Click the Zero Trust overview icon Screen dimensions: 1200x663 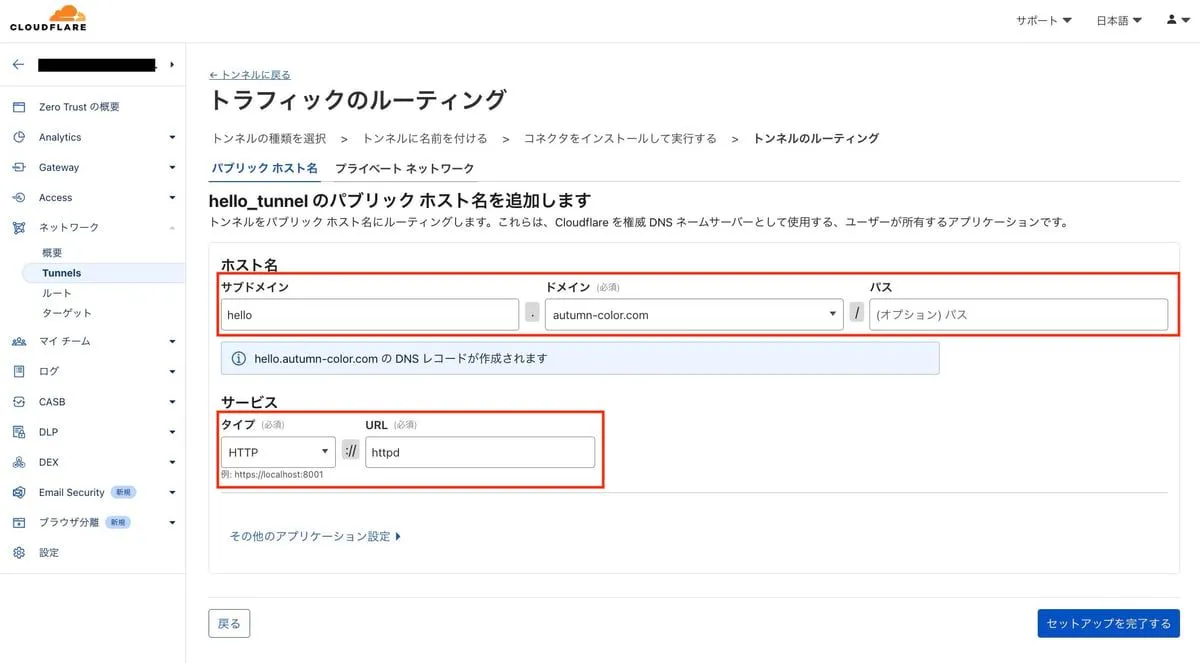[x=19, y=107]
